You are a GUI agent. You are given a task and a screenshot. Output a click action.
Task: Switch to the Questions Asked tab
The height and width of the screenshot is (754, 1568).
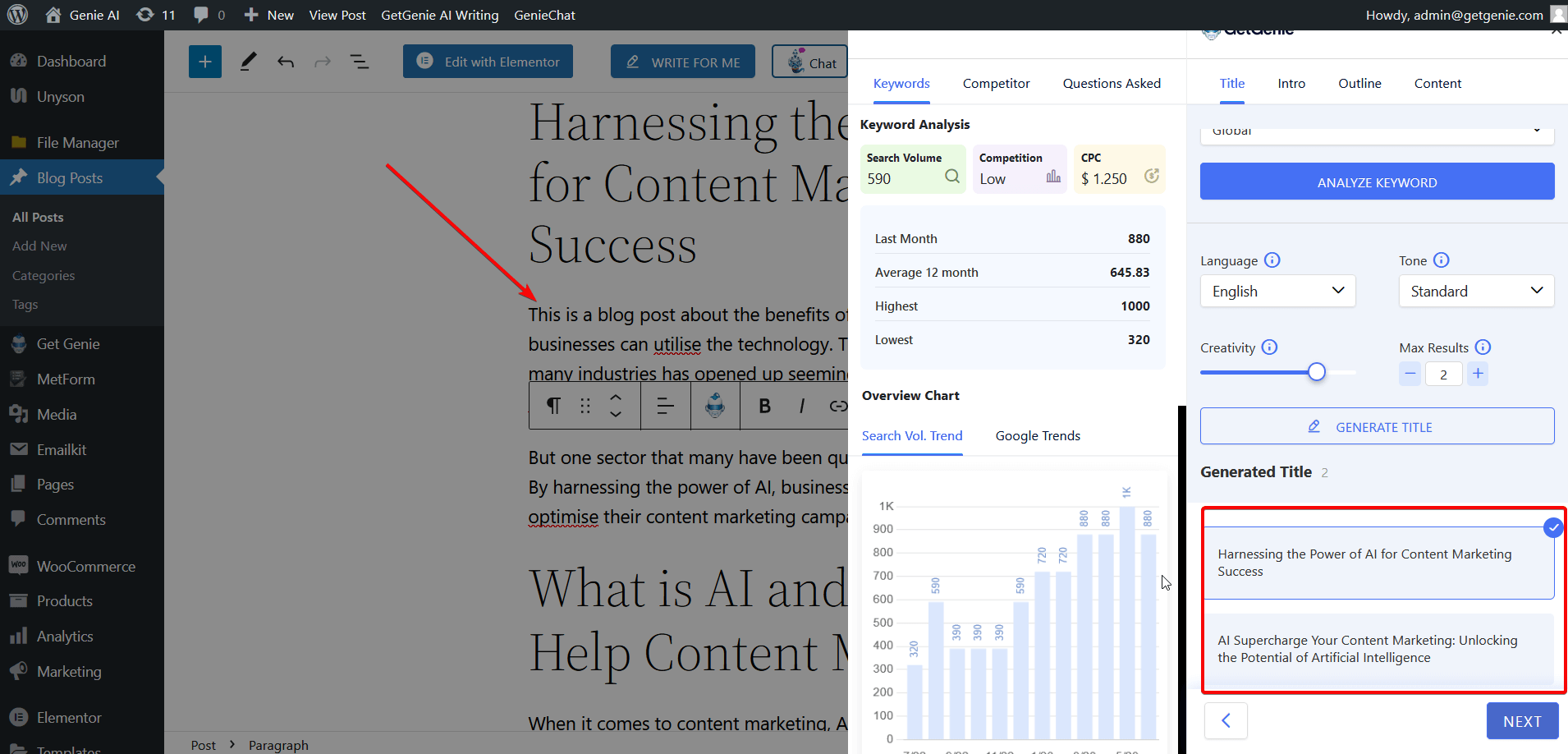pyautogui.click(x=1112, y=83)
